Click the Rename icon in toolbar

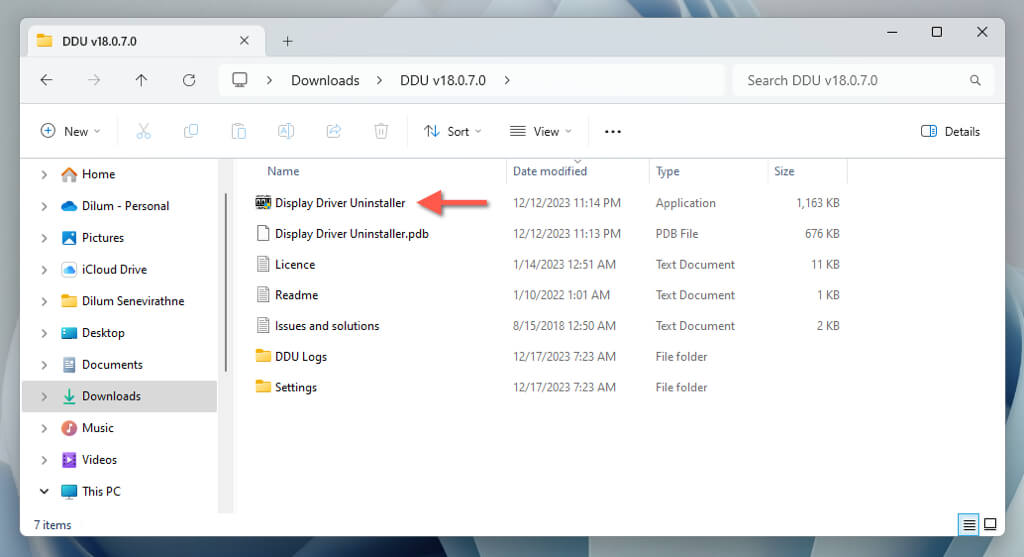tap(286, 131)
